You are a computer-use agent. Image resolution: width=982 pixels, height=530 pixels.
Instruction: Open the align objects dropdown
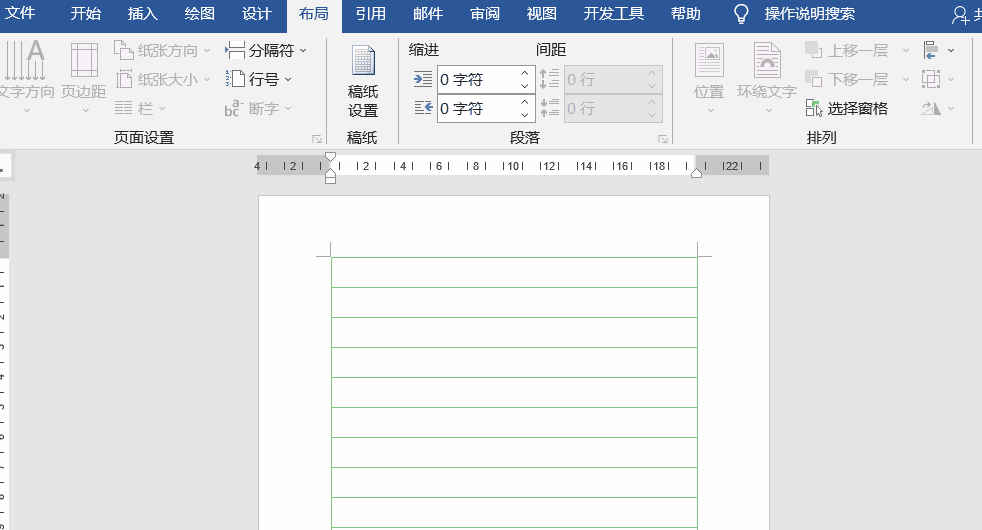939,50
